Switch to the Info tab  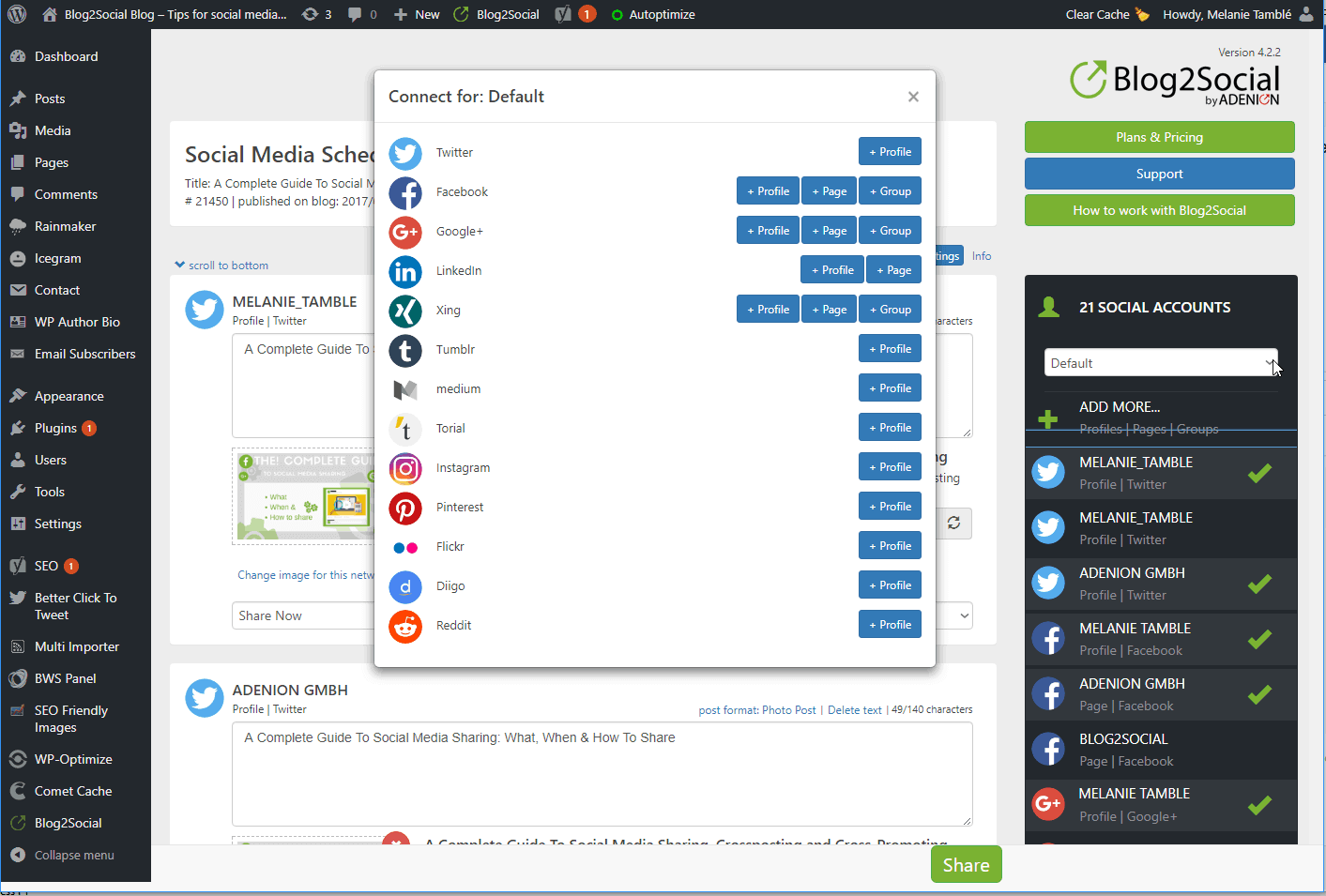click(x=981, y=255)
